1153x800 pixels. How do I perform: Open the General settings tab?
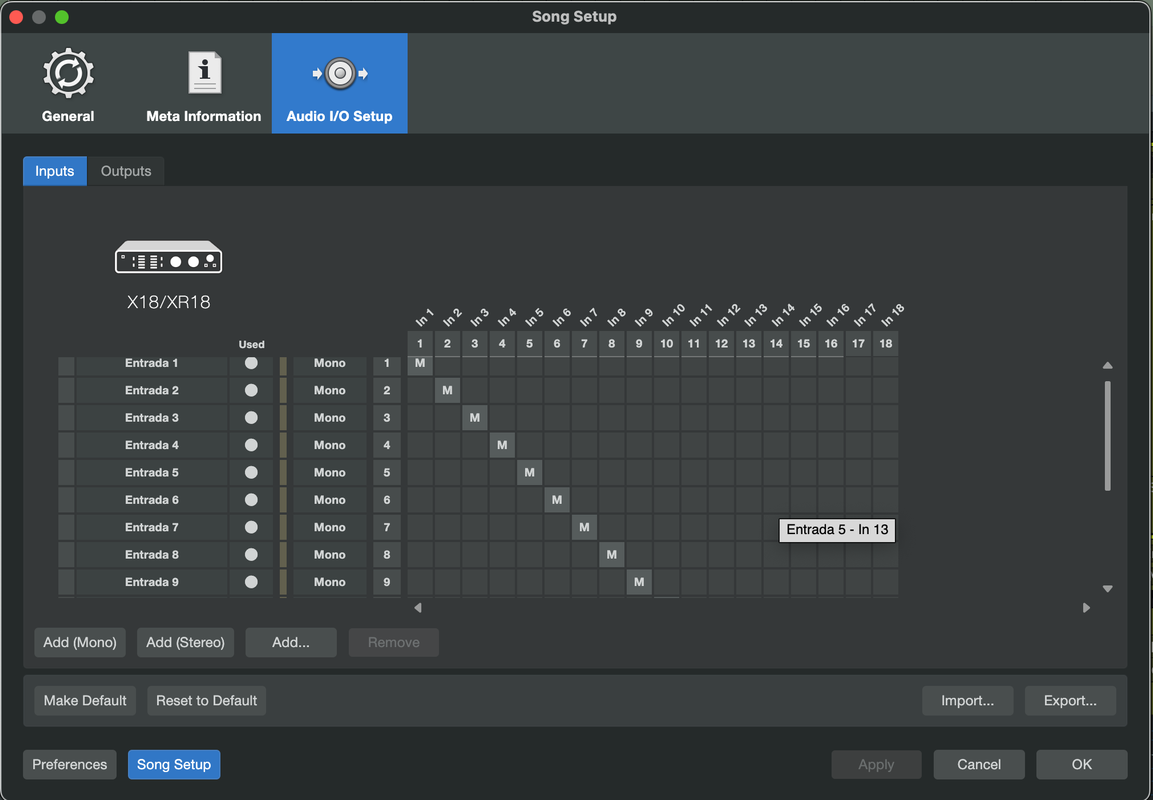[68, 84]
